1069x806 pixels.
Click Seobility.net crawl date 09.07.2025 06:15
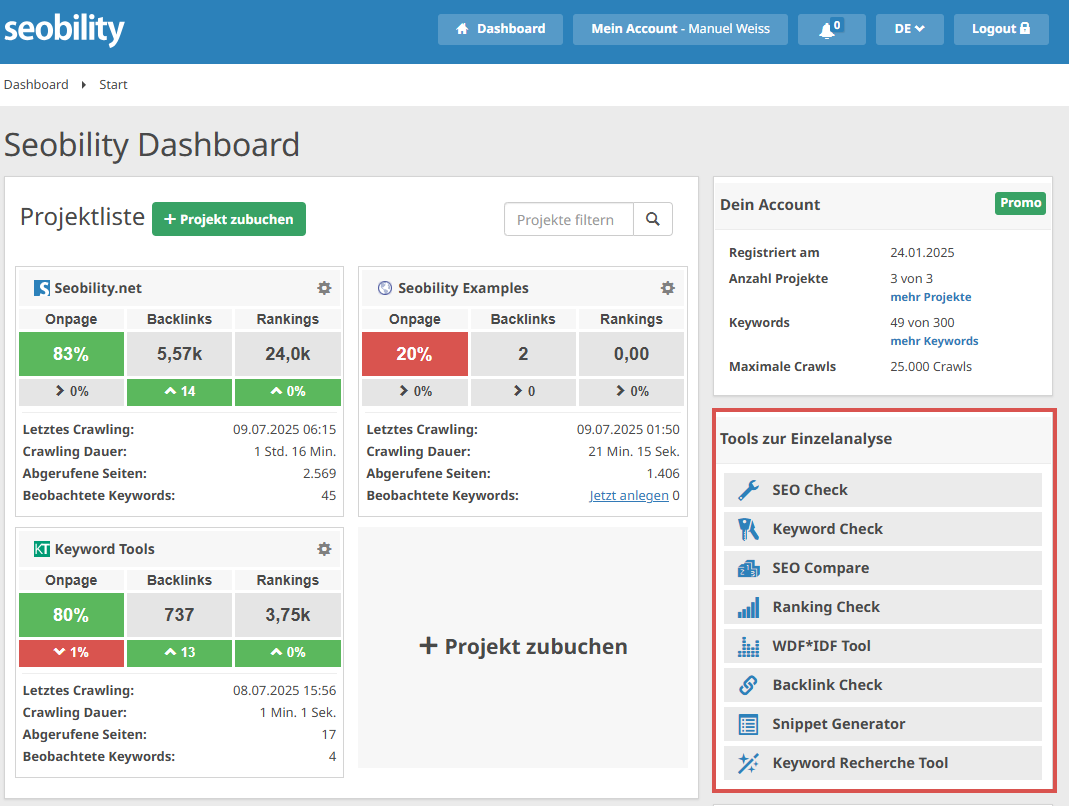(284, 430)
